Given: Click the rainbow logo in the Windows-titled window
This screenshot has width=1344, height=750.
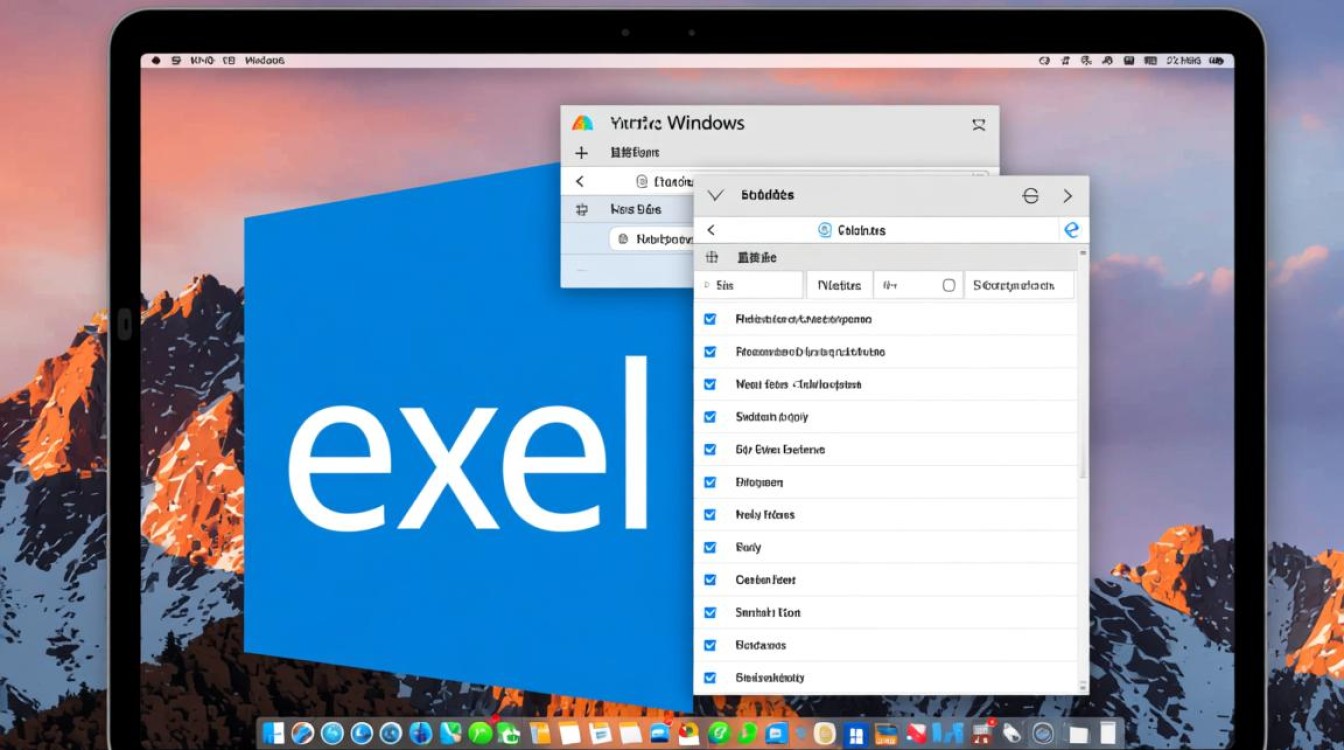Looking at the screenshot, I should click(582, 123).
